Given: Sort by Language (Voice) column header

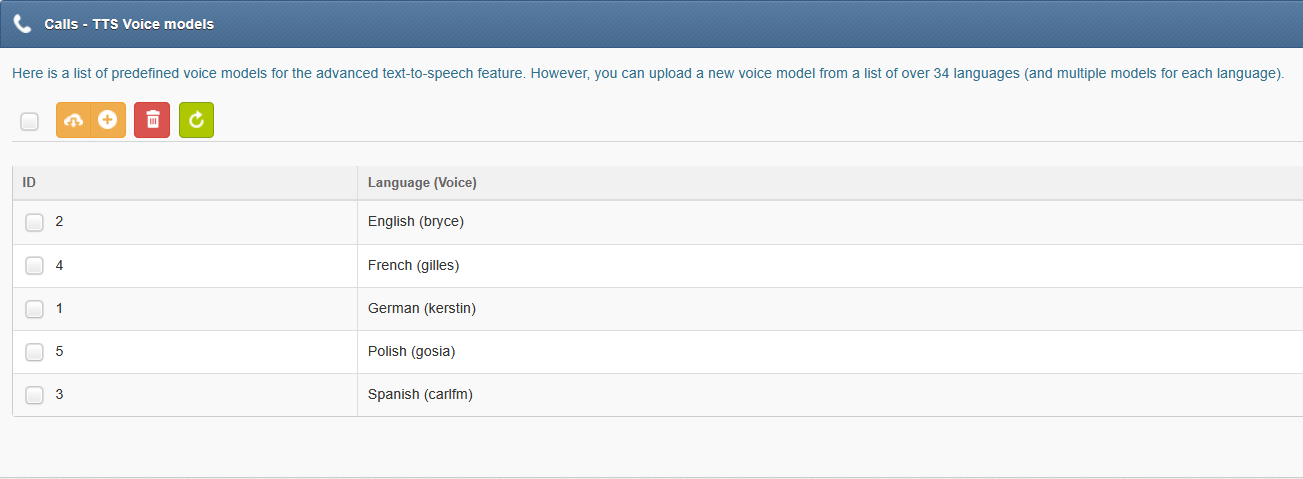Looking at the screenshot, I should point(830,183).
